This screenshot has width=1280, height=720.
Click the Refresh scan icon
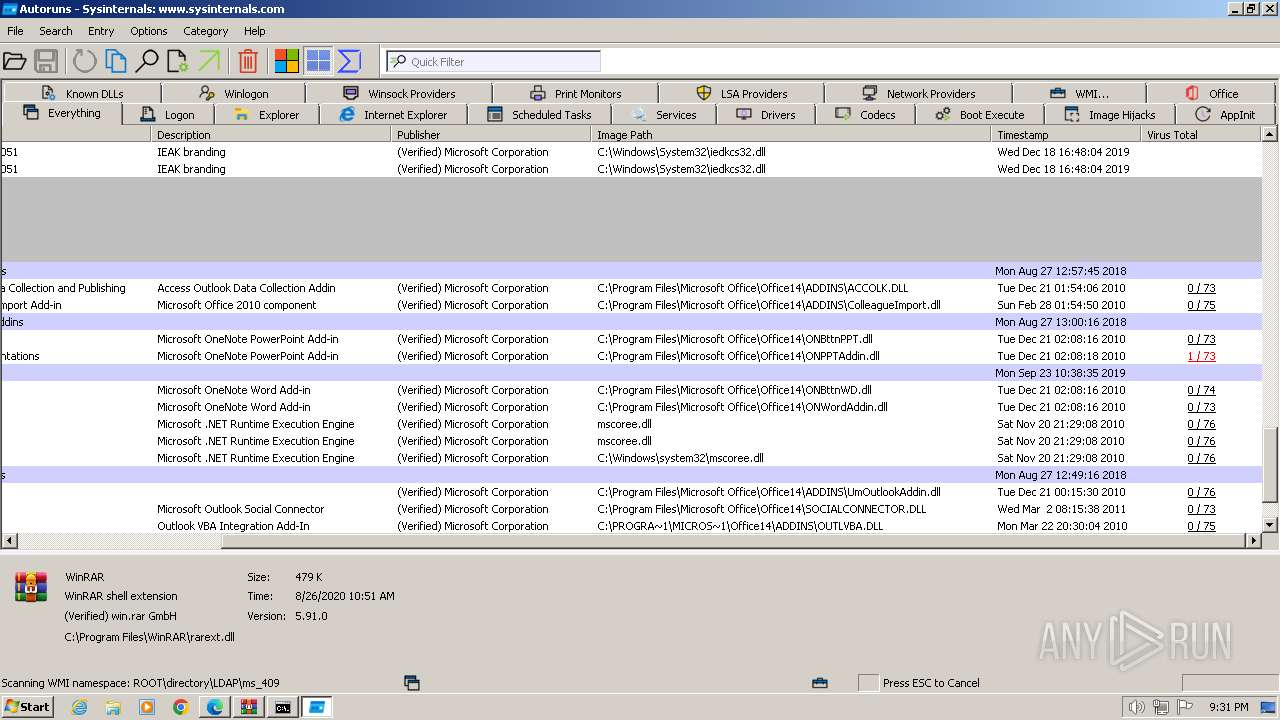click(x=84, y=61)
